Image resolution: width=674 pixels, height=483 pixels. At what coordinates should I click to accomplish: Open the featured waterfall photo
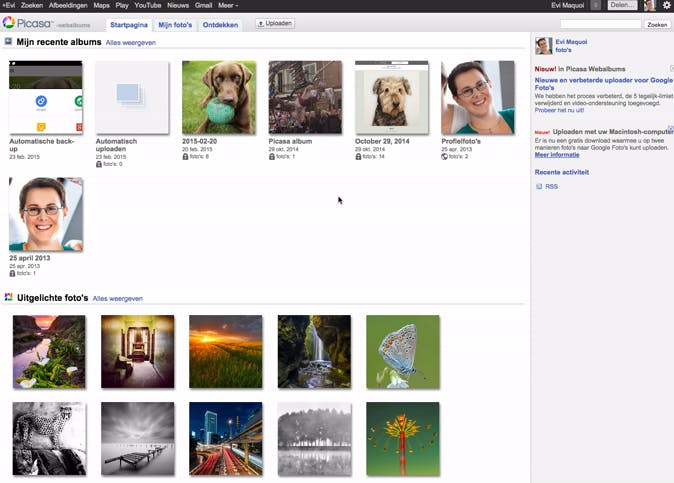coord(314,352)
